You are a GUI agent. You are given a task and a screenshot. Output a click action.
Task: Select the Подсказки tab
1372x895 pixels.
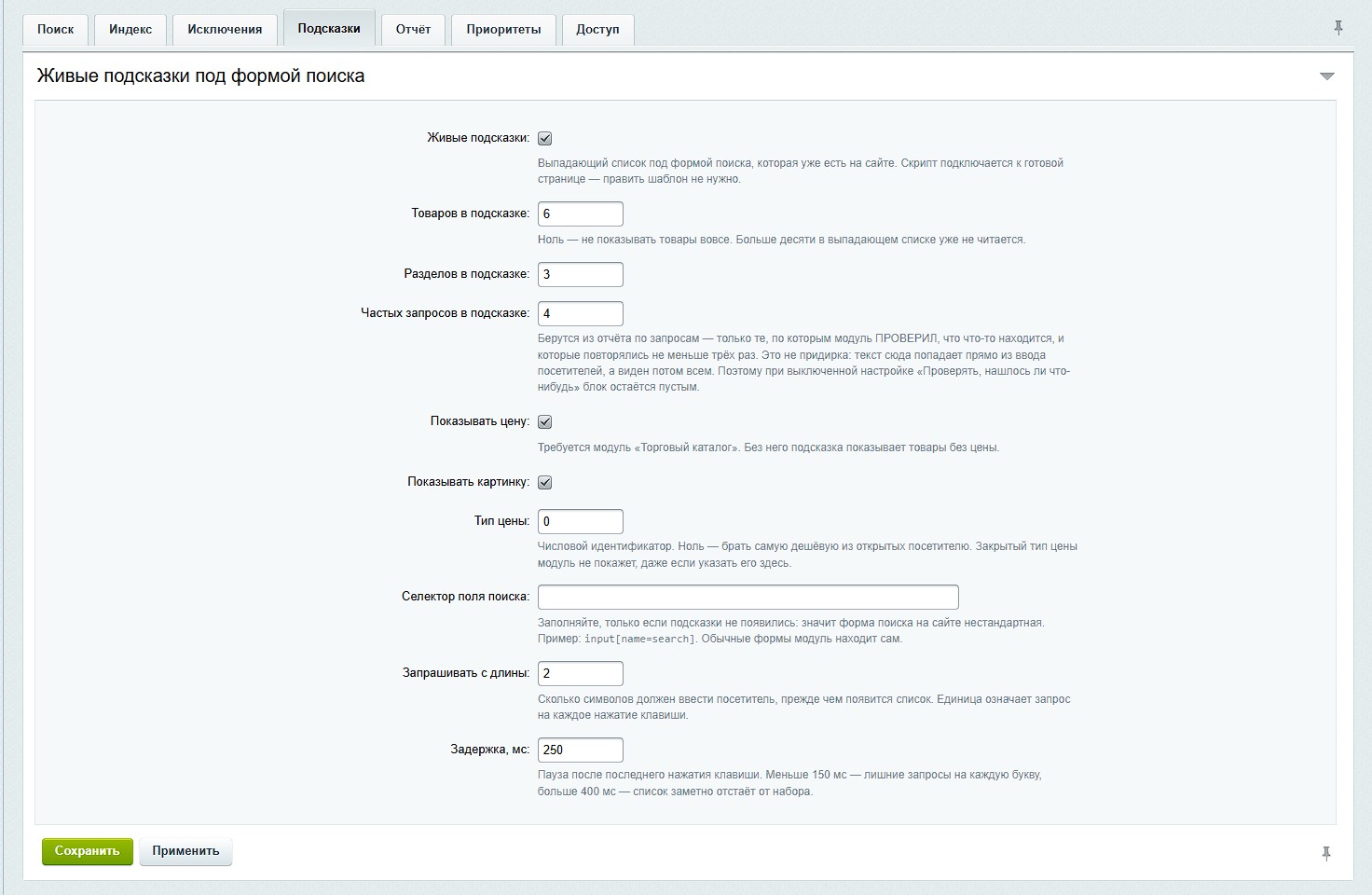(x=329, y=29)
